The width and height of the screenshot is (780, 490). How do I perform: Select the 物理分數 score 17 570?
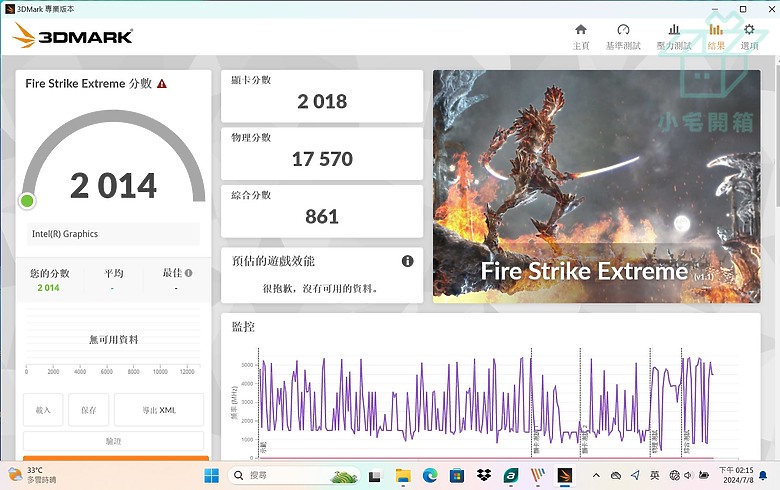[x=322, y=159]
